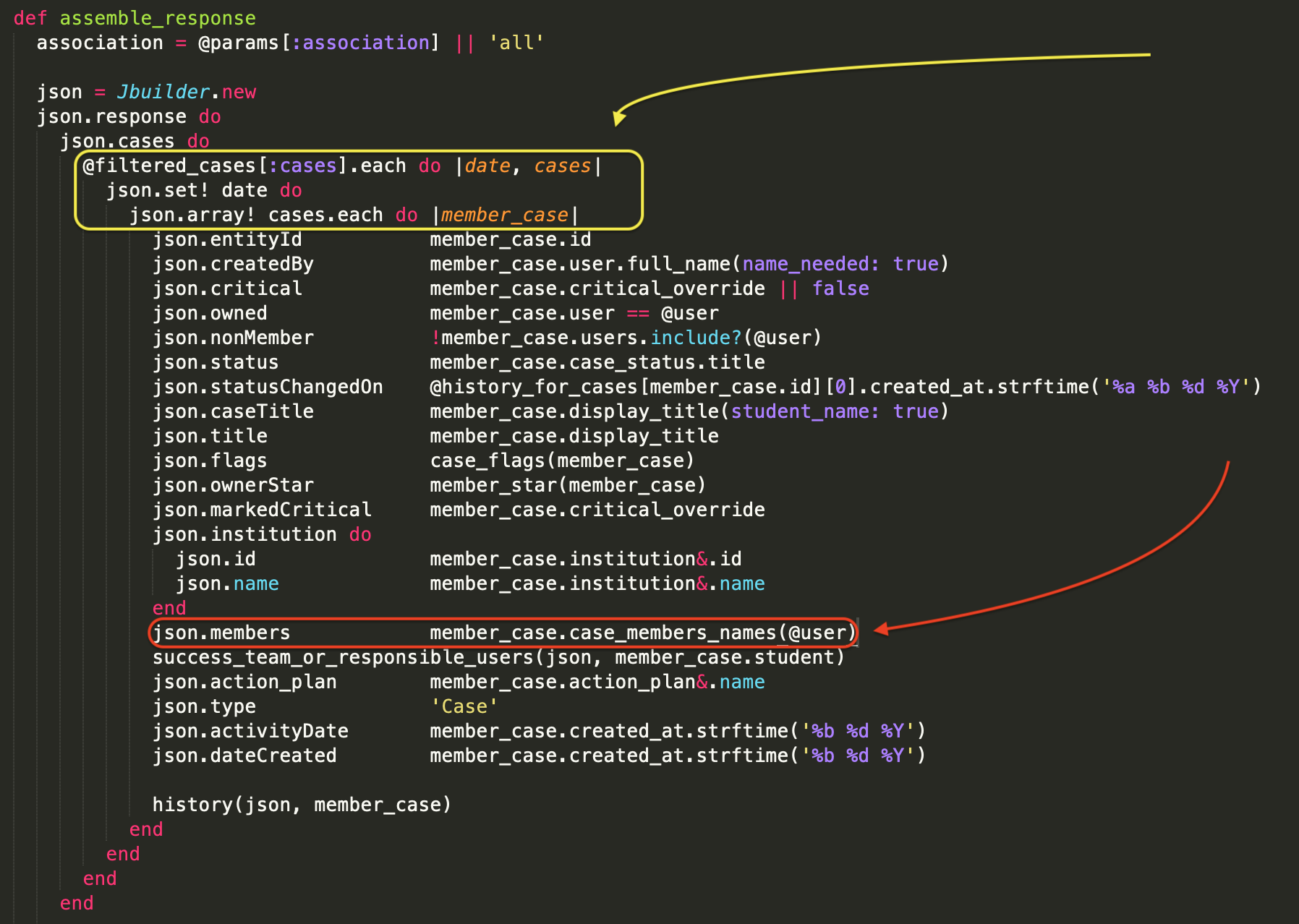Click 'json.set!' in the date line
The image size is (1299, 924).
(158, 190)
